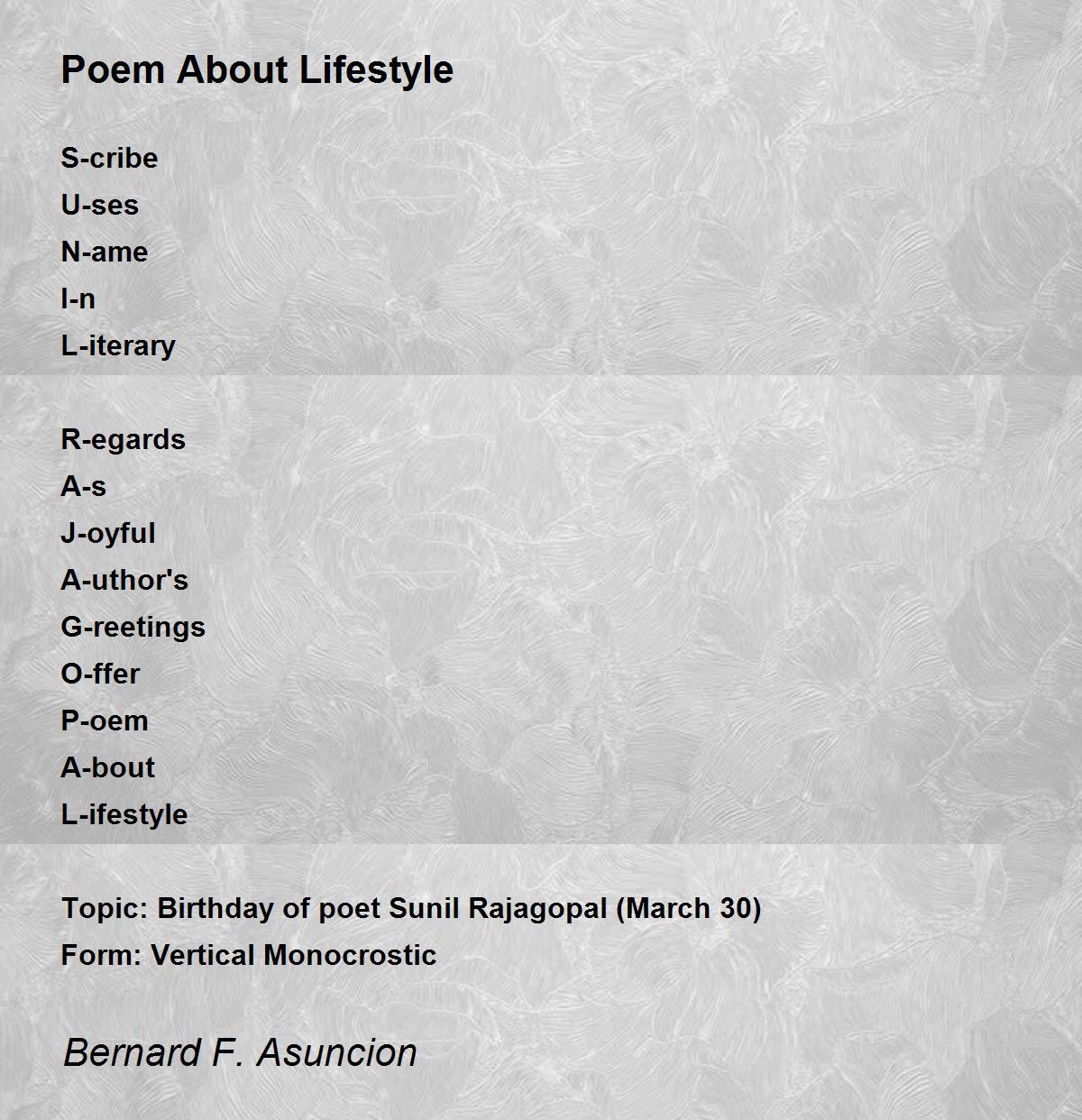The width and height of the screenshot is (1082, 1120).
Task: Click the line 'S-cribe'
Action: point(109,158)
